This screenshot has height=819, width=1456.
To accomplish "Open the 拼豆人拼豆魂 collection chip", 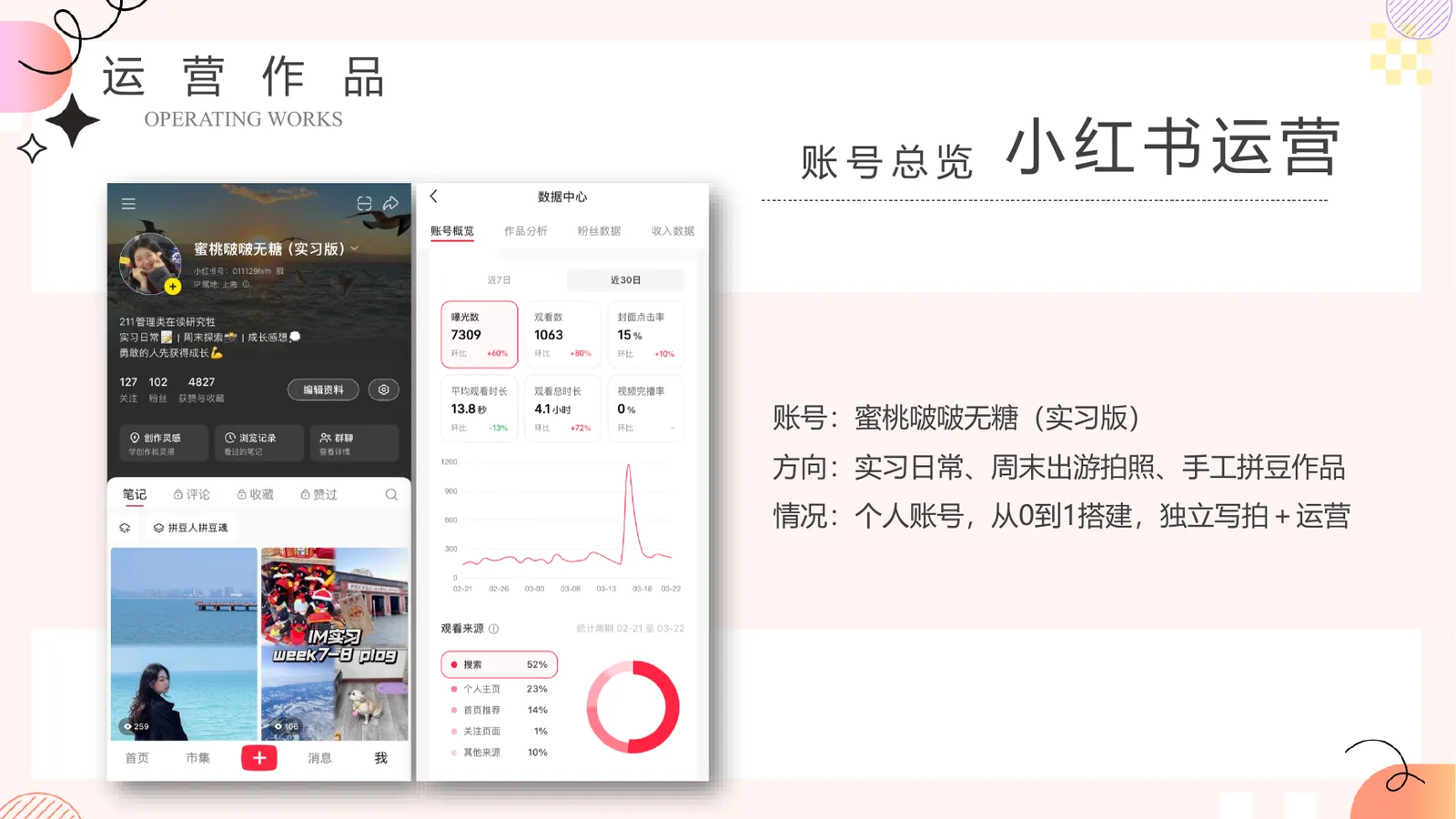I will pos(191,528).
